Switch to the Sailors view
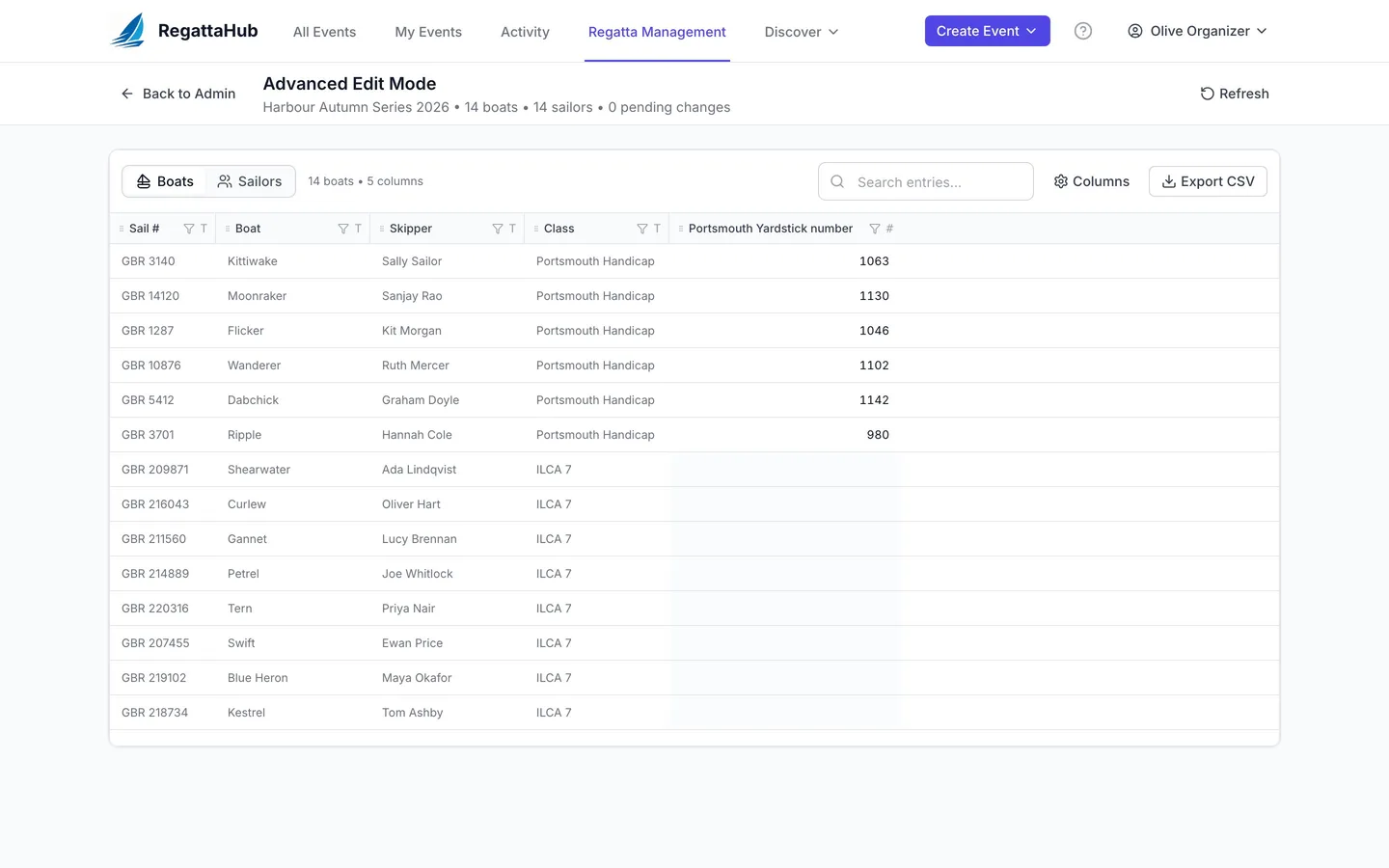 click(x=250, y=181)
